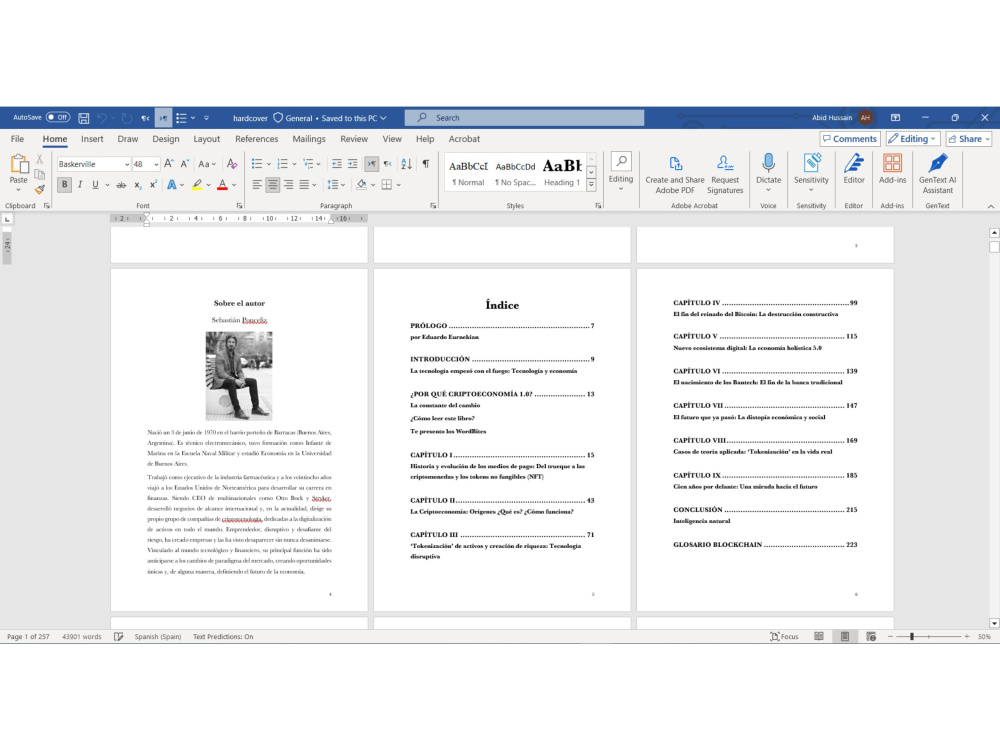
Task: Switch to the Insert tab
Action: 92,139
